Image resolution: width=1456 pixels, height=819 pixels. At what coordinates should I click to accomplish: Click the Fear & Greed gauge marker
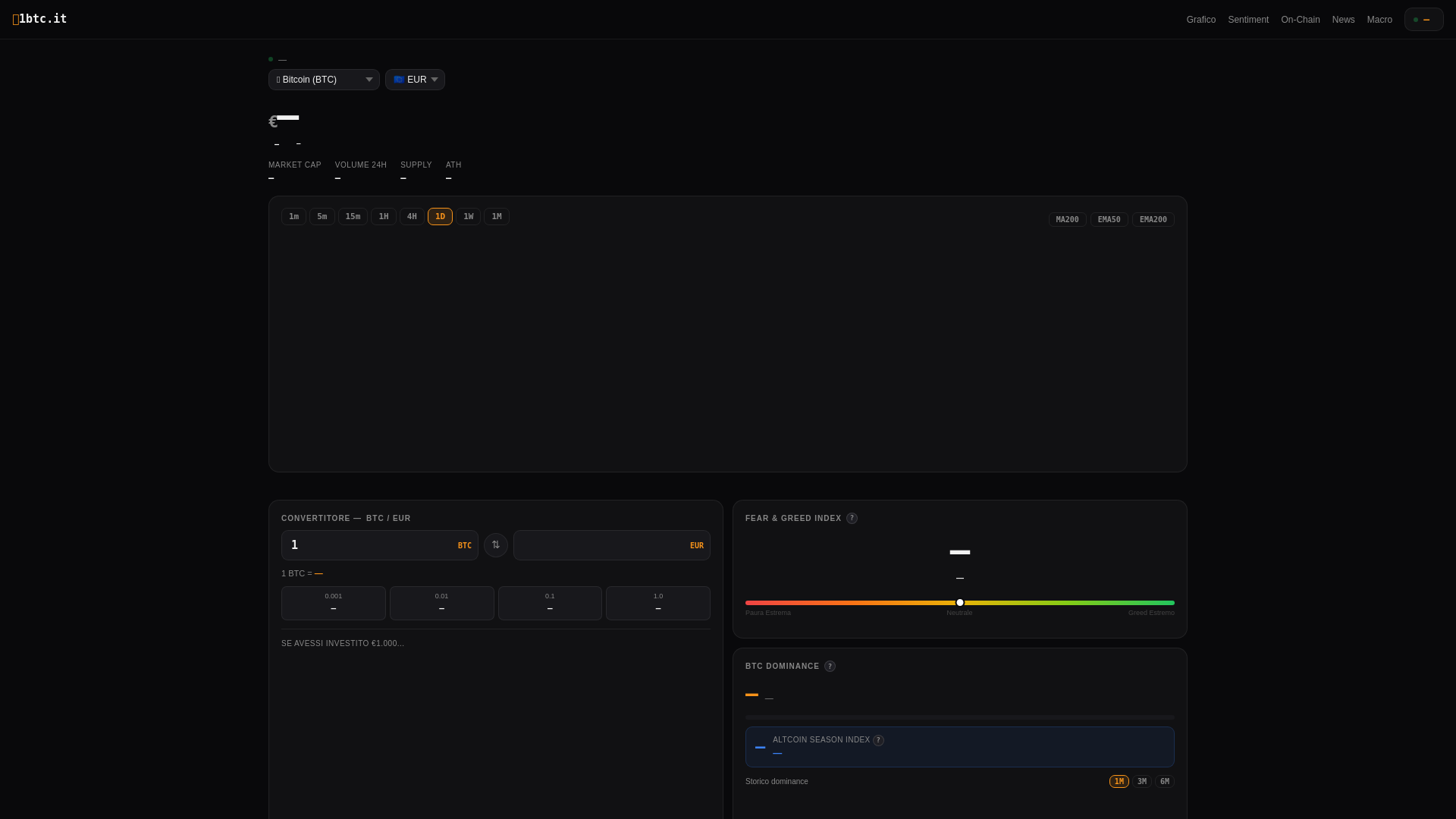coord(960,603)
